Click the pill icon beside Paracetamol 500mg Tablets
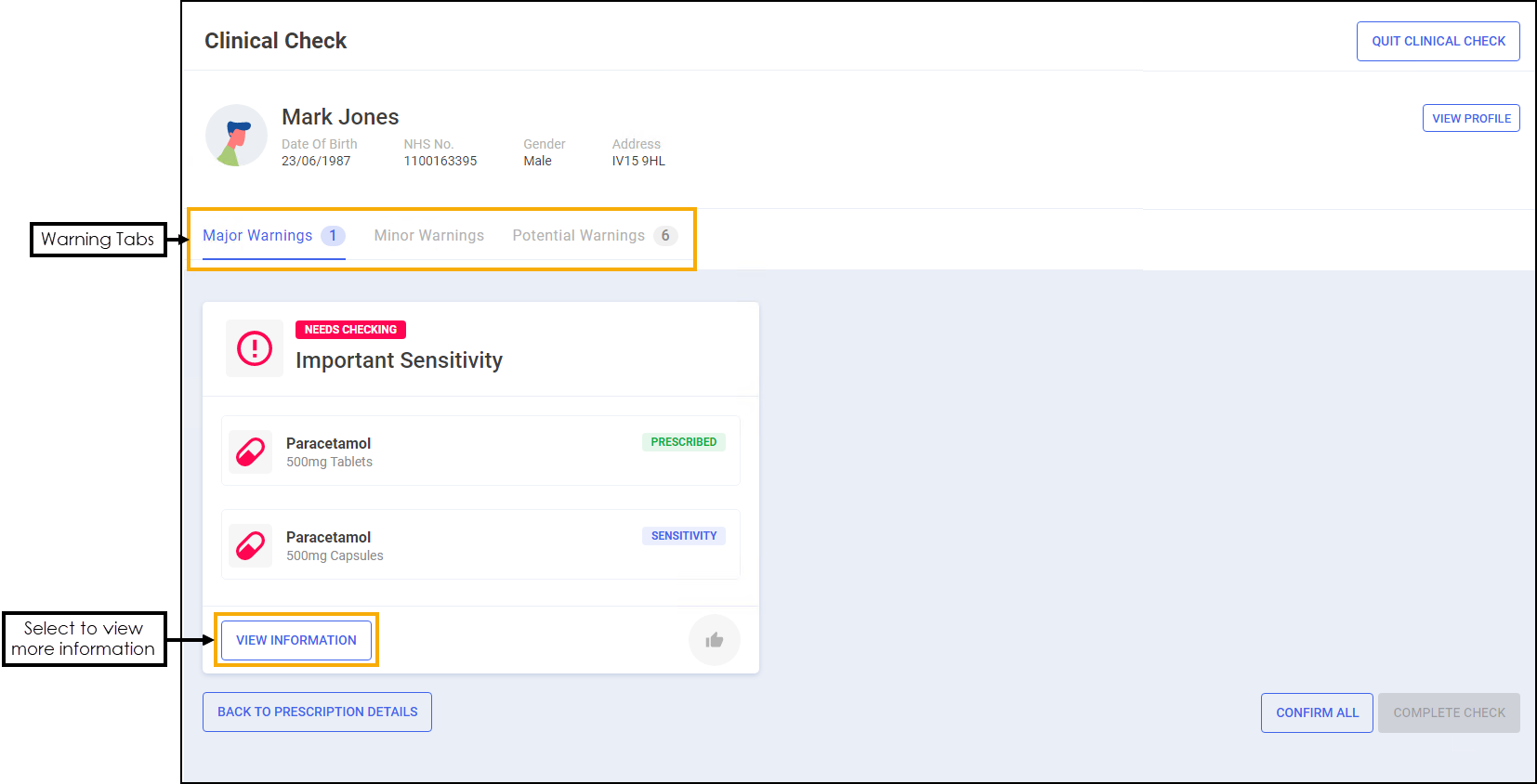The height and width of the screenshot is (784, 1537). click(251, 452)
